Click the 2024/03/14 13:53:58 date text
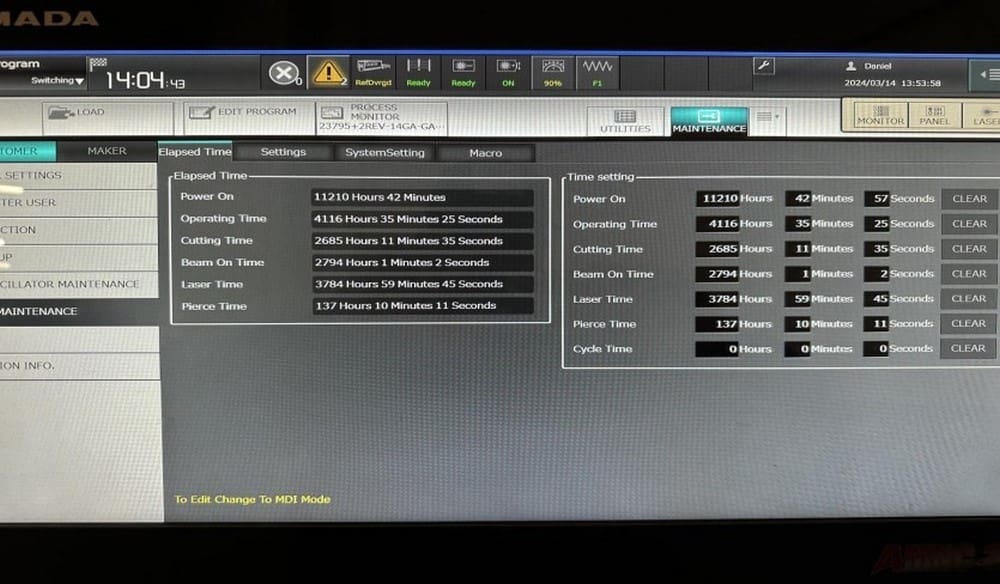Viewport: 1000px width, 584px height. 892,83
